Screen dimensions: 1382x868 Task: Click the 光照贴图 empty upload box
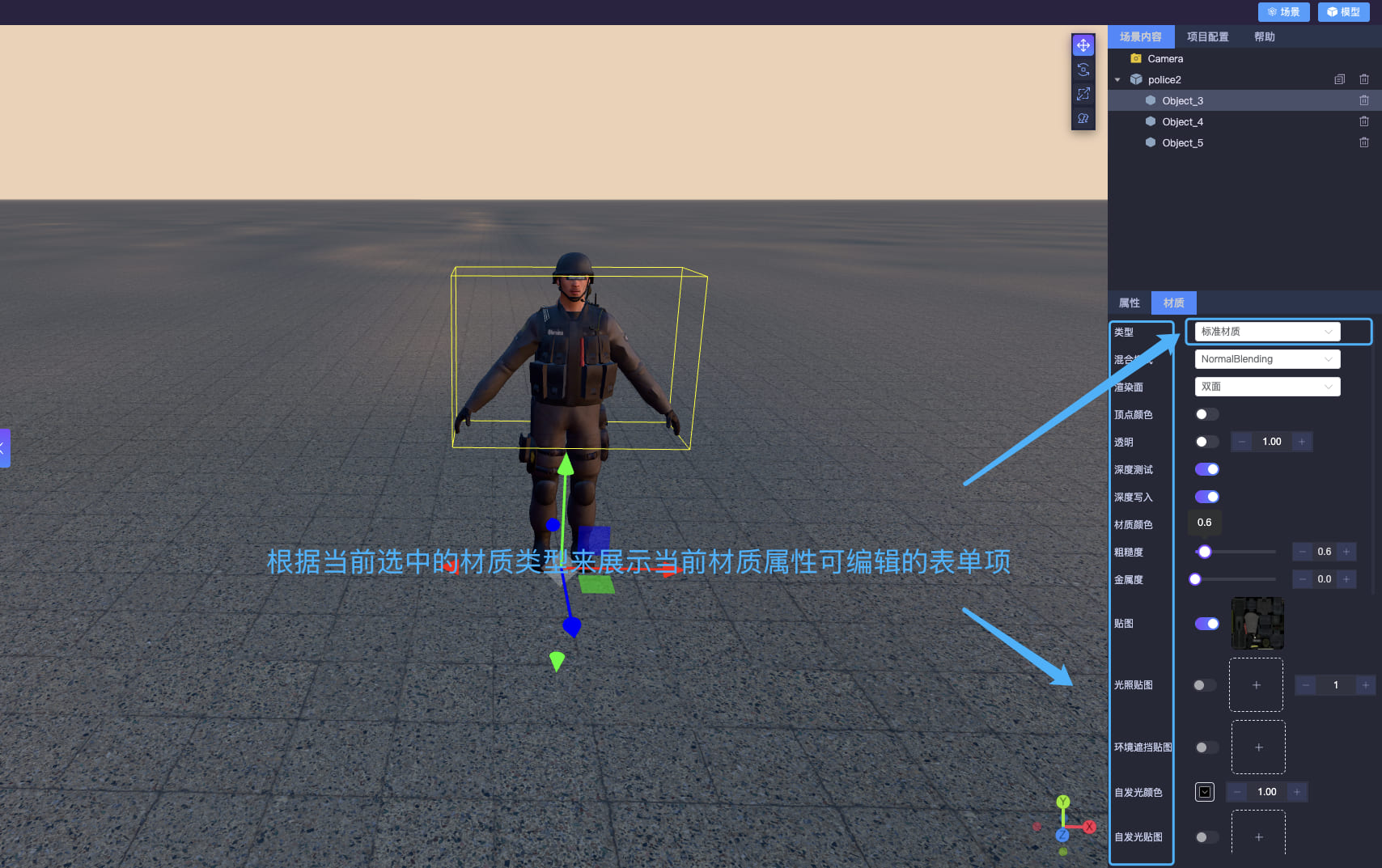[1256, 685]
